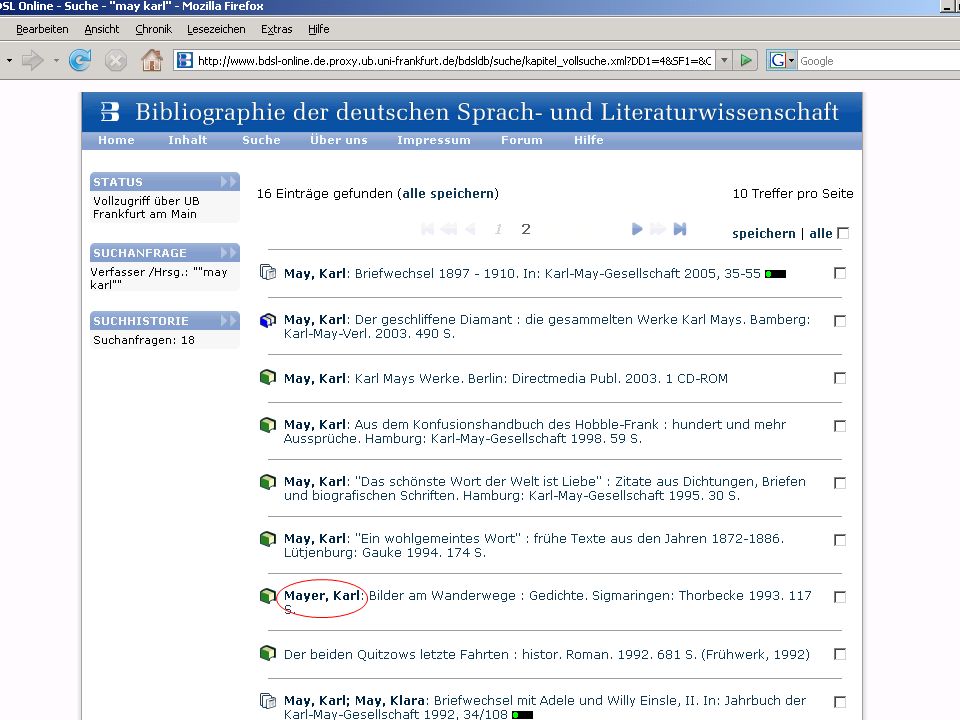Open the Extras menu

point(277,29)
